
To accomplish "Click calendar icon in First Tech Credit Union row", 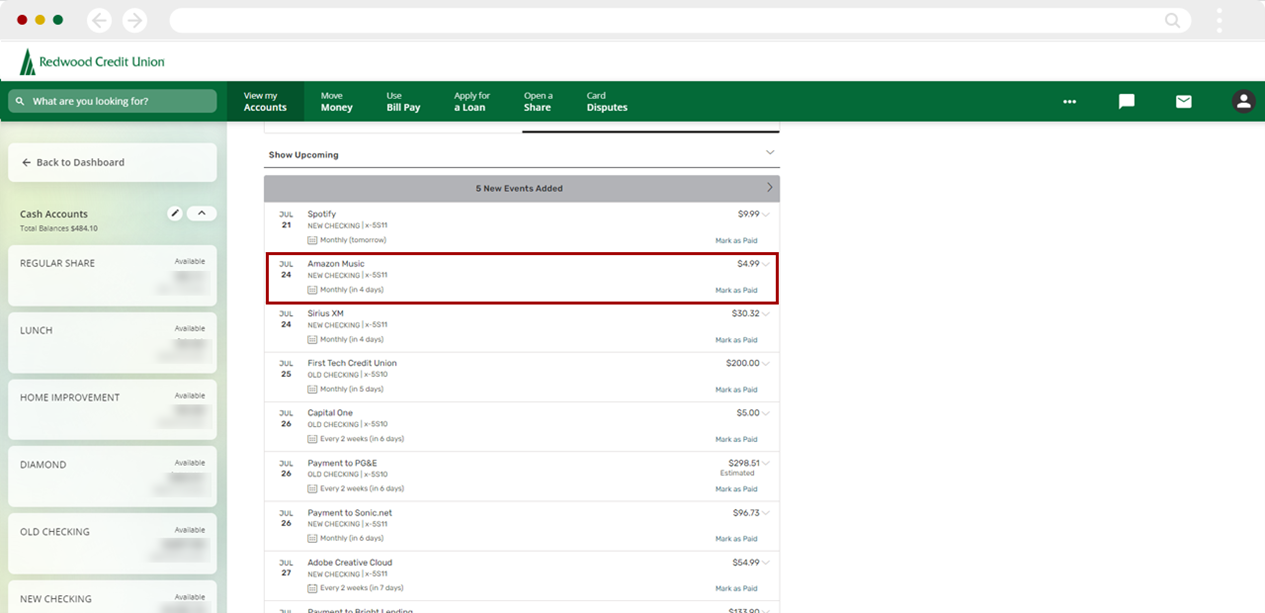I will pos(312,389).
